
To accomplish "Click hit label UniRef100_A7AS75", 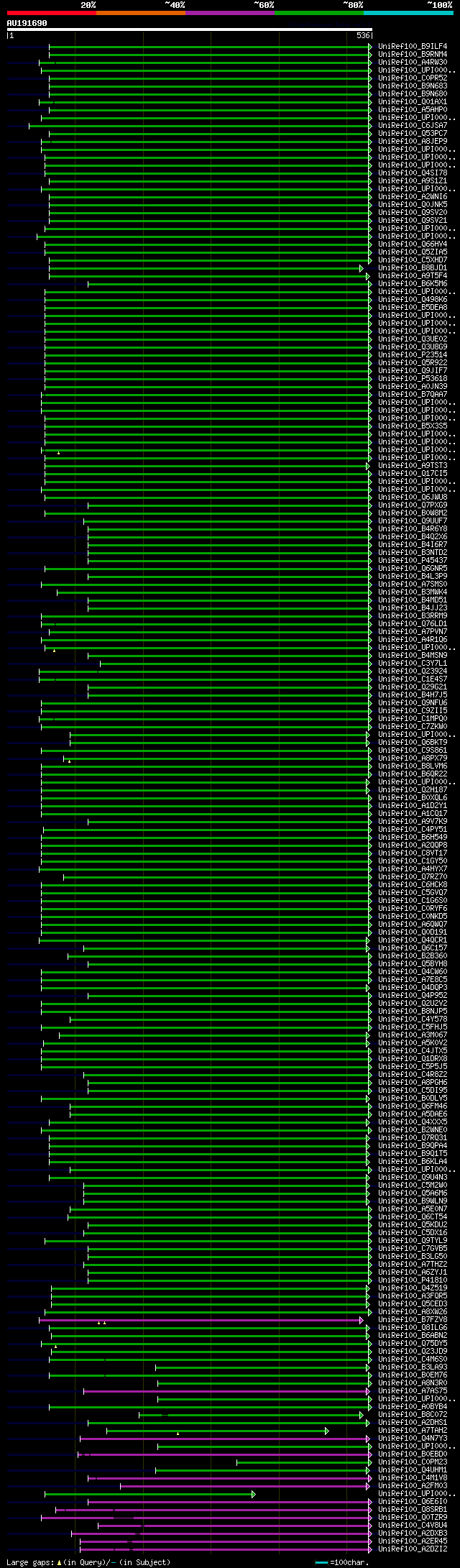I will 413,1390.
